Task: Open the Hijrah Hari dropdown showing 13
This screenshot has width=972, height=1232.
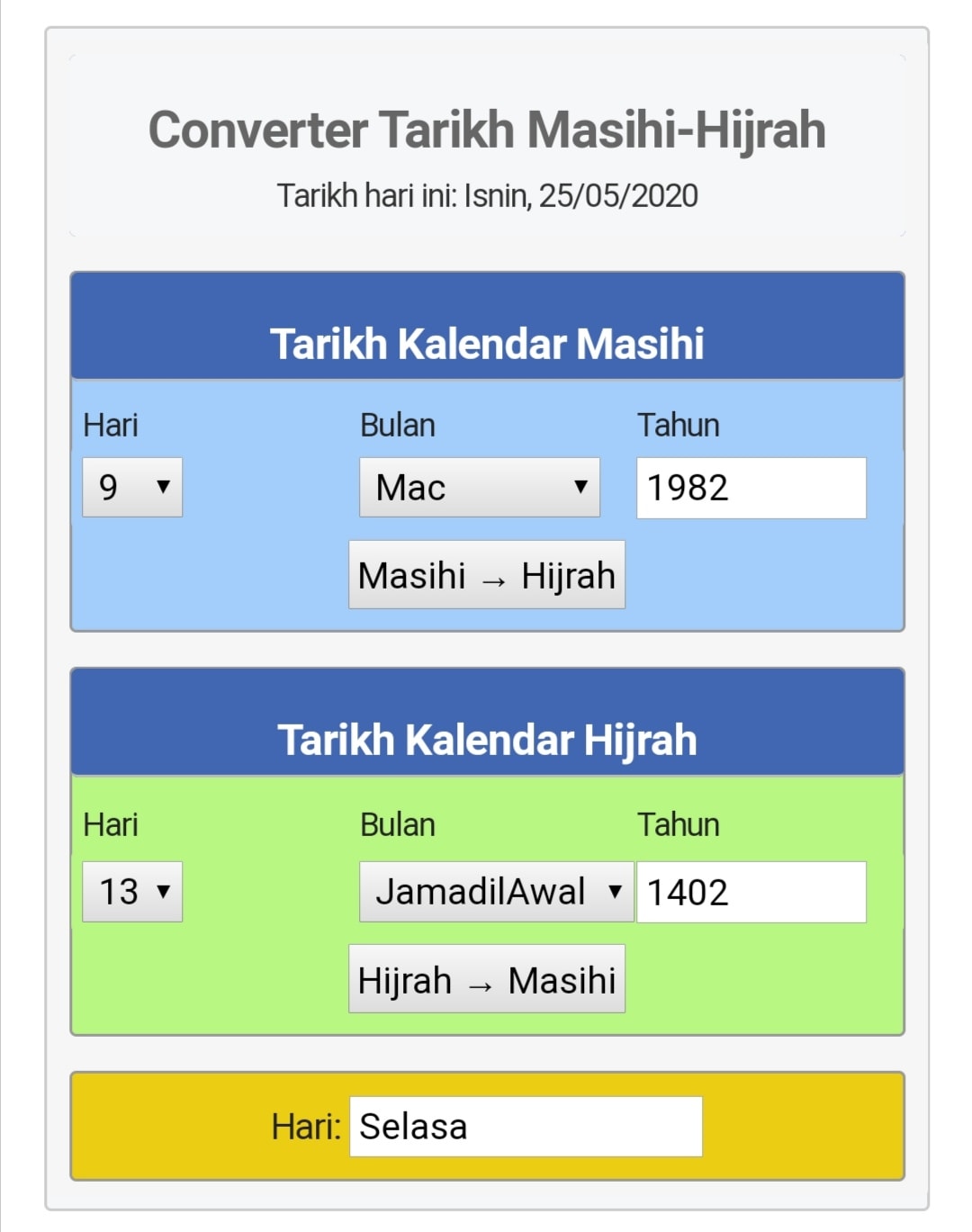Action: pyautogui.click(x=132, y=892)
